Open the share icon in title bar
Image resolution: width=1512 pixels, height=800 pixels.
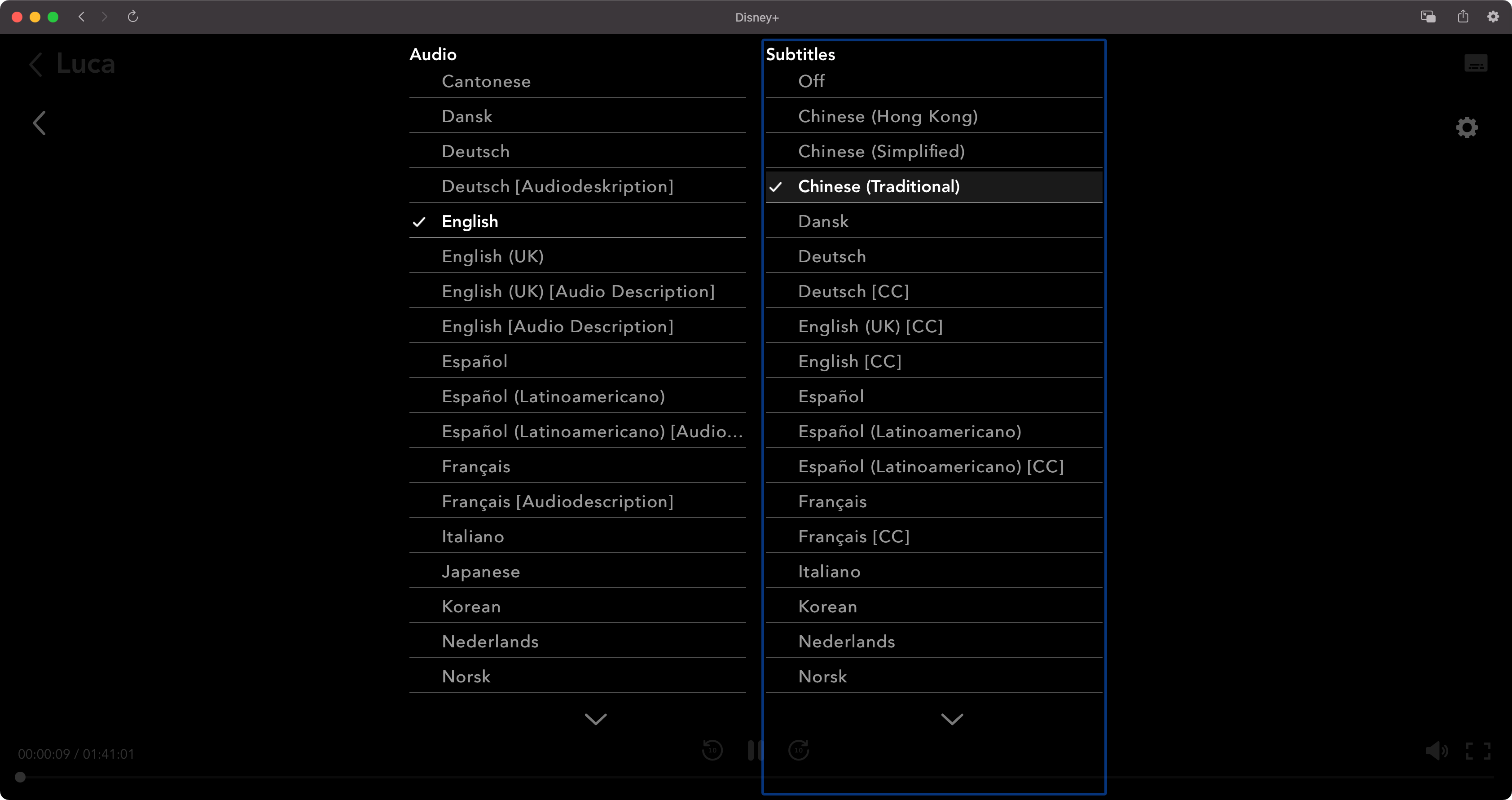point(1463,17)
